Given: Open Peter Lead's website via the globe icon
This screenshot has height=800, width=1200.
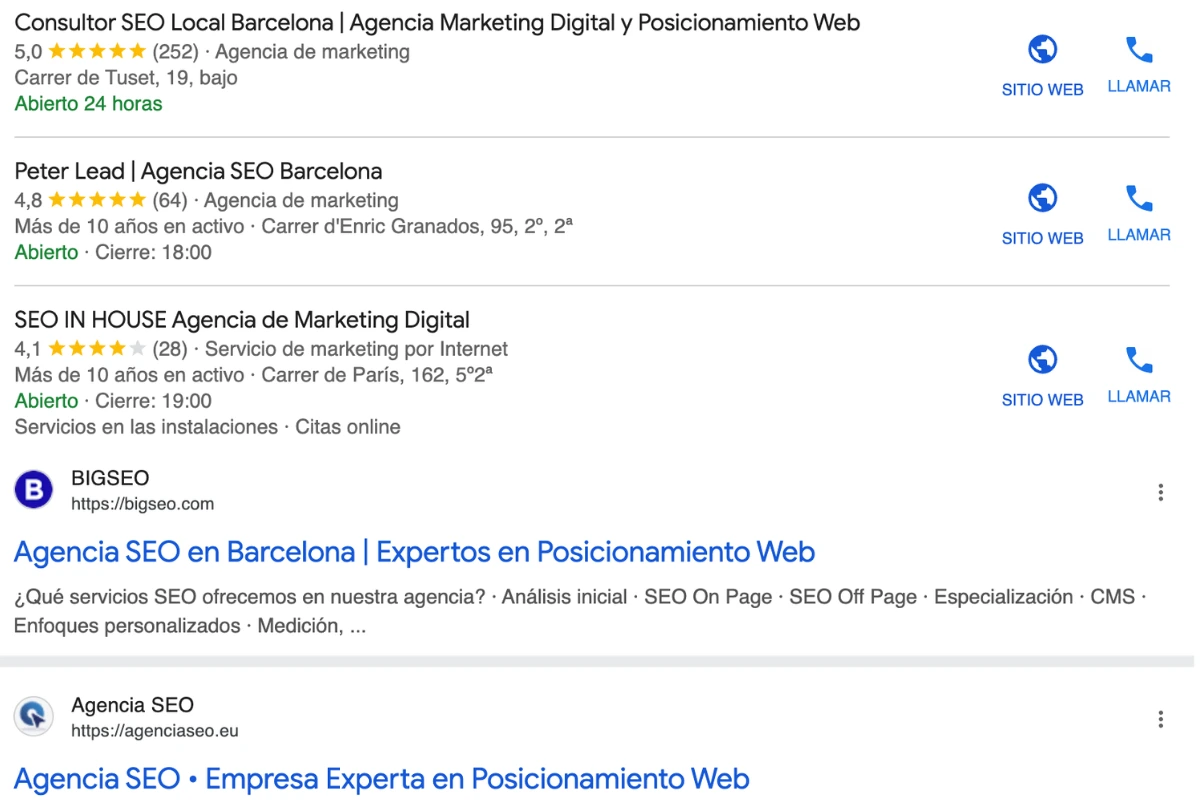Looking at the screenshot, I should tap(1042, 197).
